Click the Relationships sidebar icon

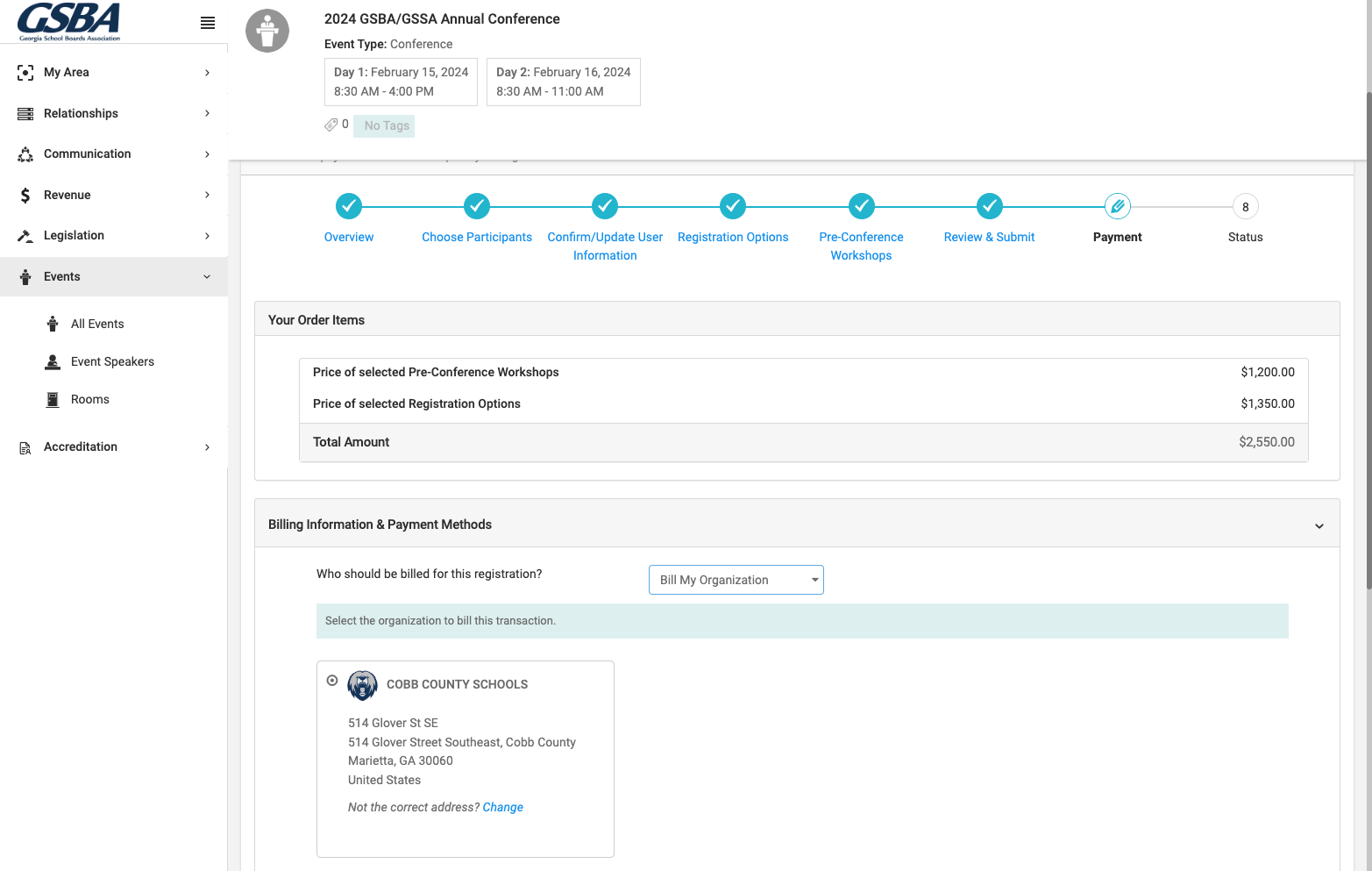(x=25, y=114)
